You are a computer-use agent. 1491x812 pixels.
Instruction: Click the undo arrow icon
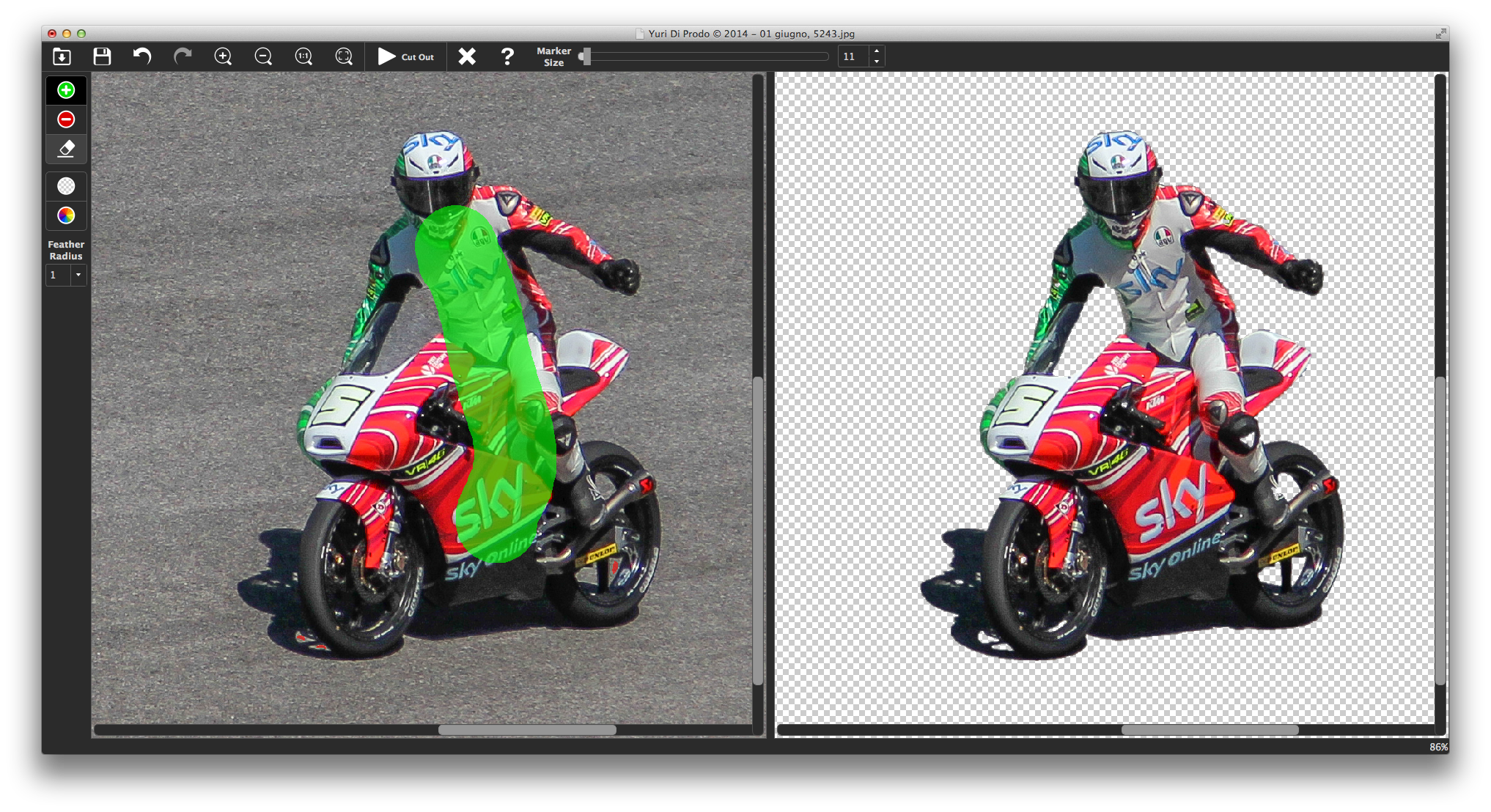[142, 56]
